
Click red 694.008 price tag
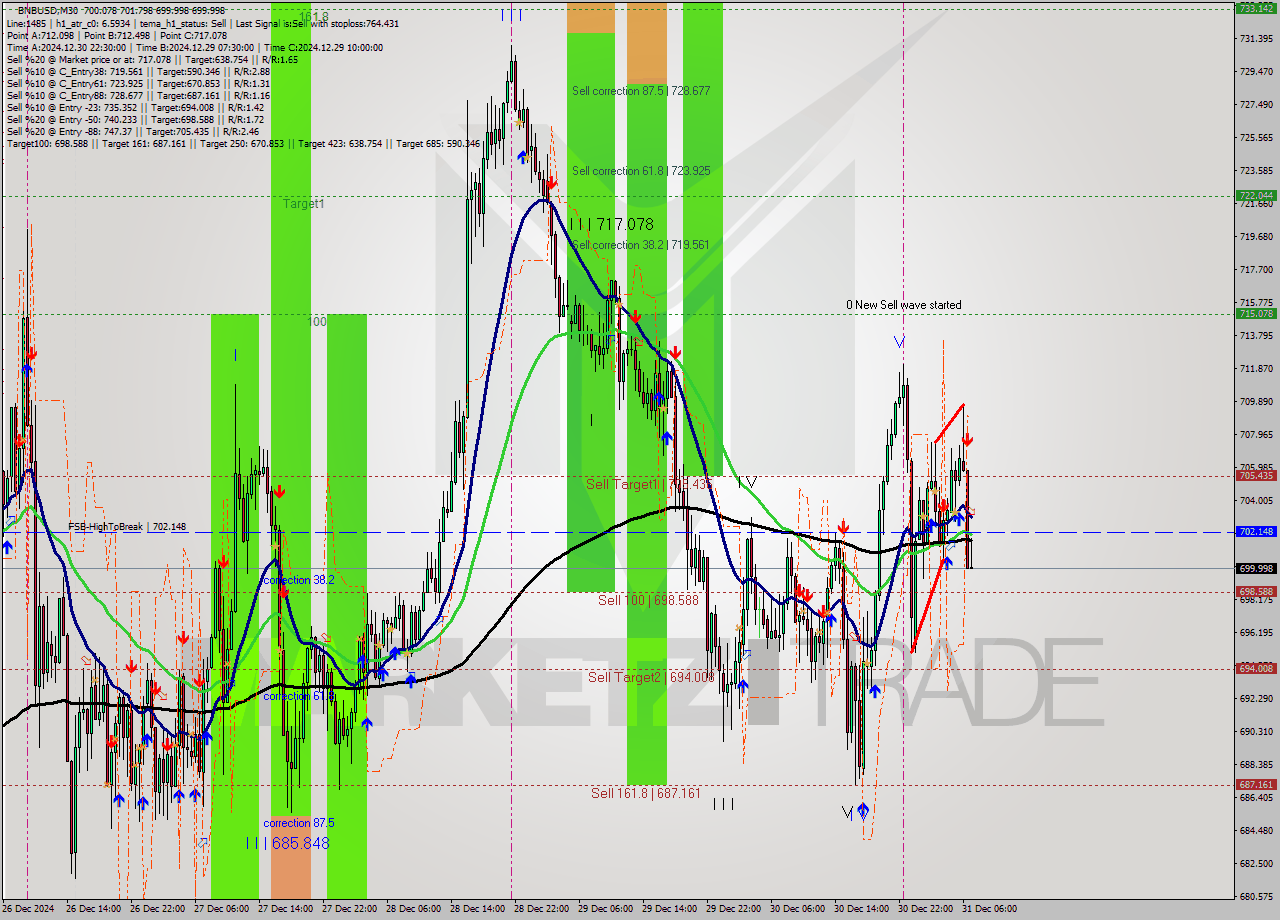pos(1256,669)
